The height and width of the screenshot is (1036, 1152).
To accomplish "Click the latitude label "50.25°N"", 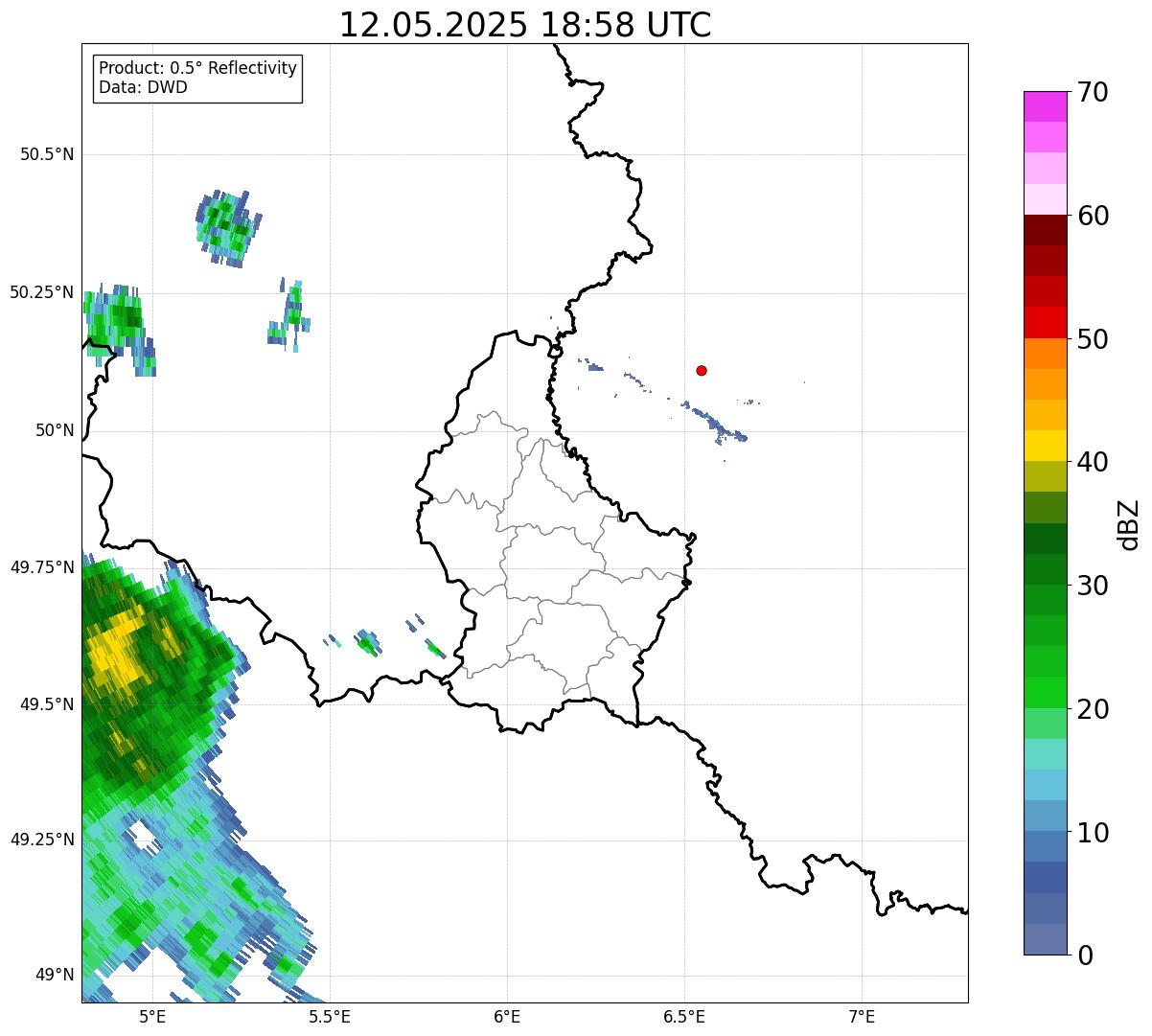I will click(42, 292).
